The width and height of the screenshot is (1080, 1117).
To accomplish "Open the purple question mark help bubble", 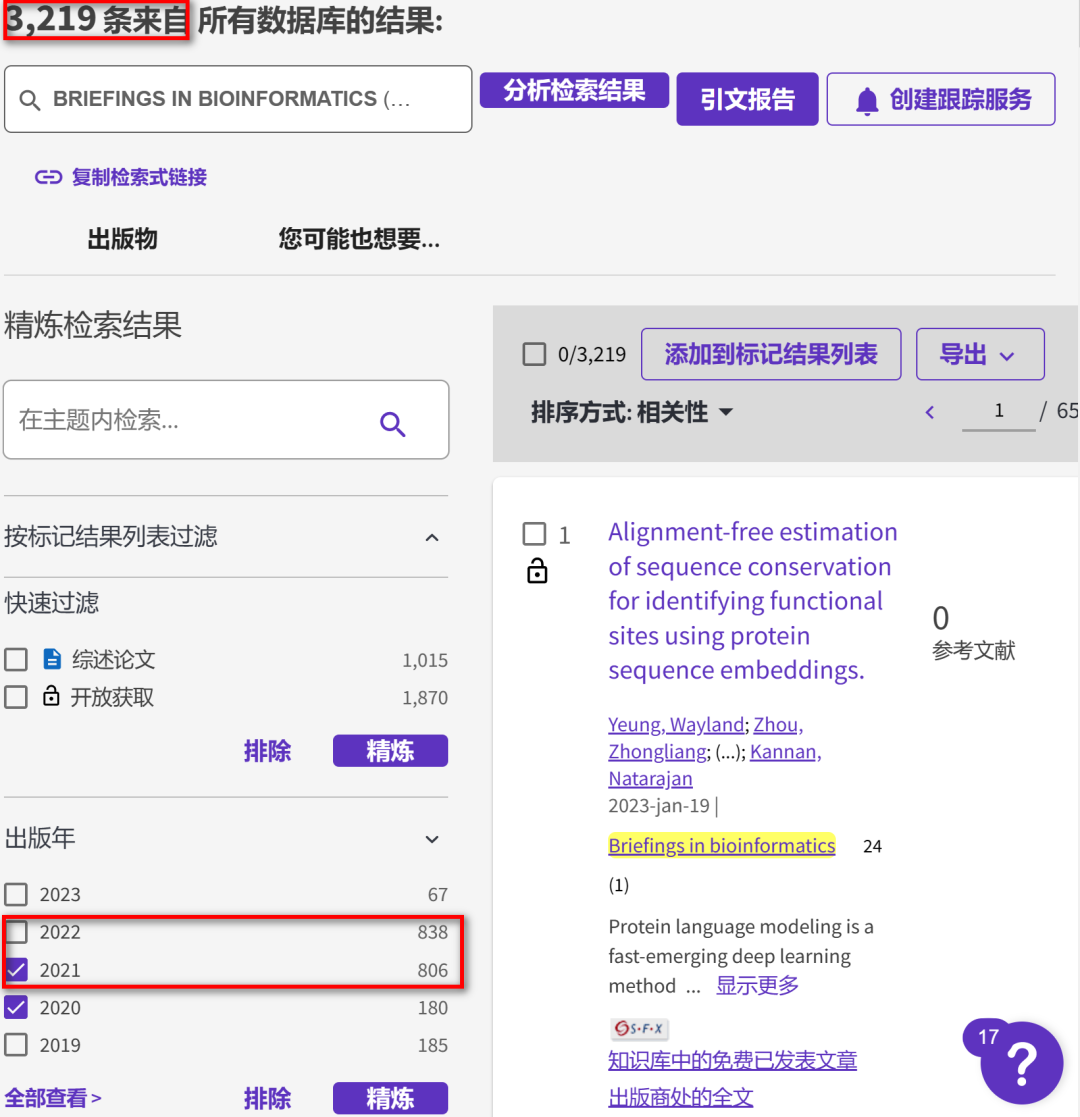I will click(1020, 1062).
